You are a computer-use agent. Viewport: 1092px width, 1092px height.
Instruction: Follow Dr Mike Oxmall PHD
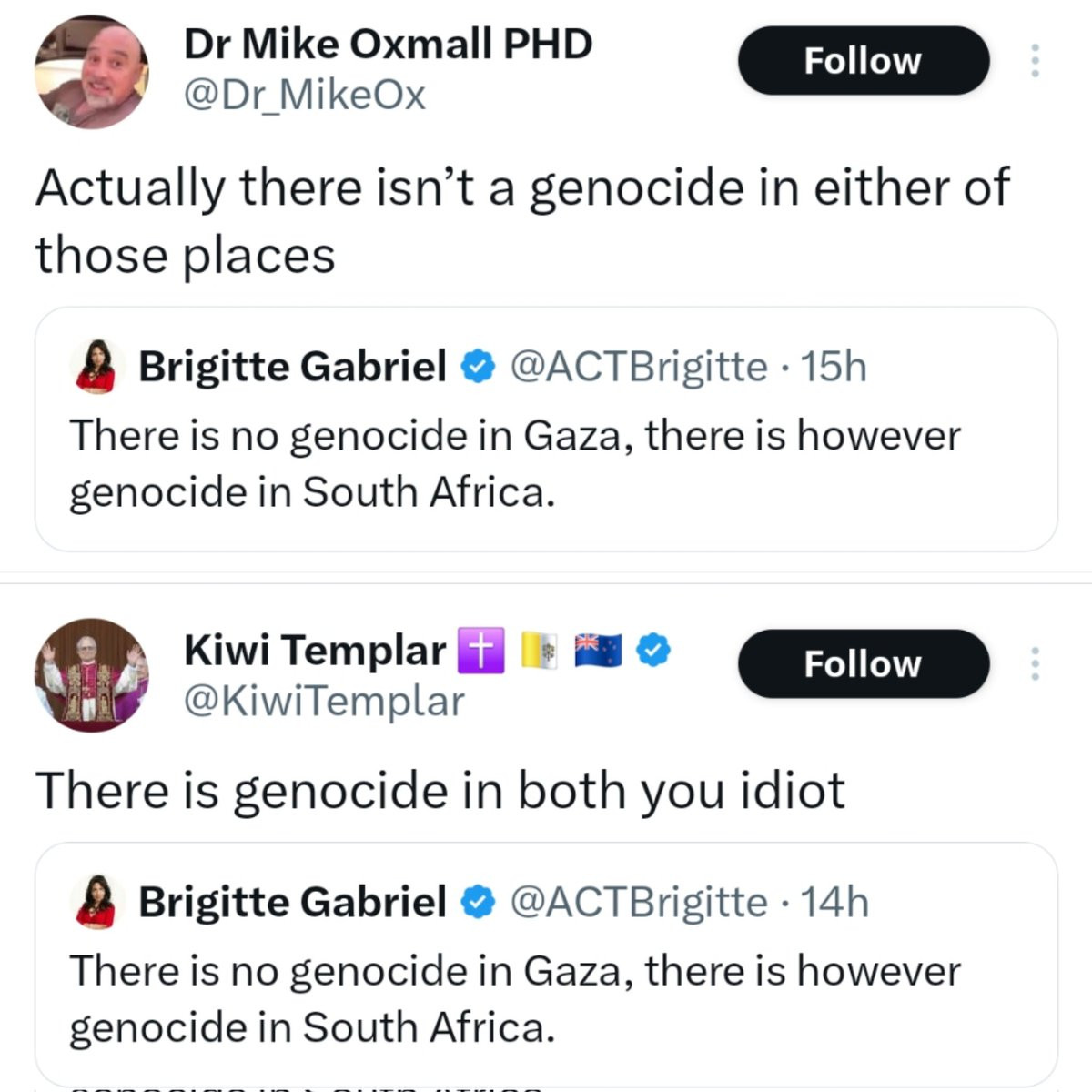[863, 61]
